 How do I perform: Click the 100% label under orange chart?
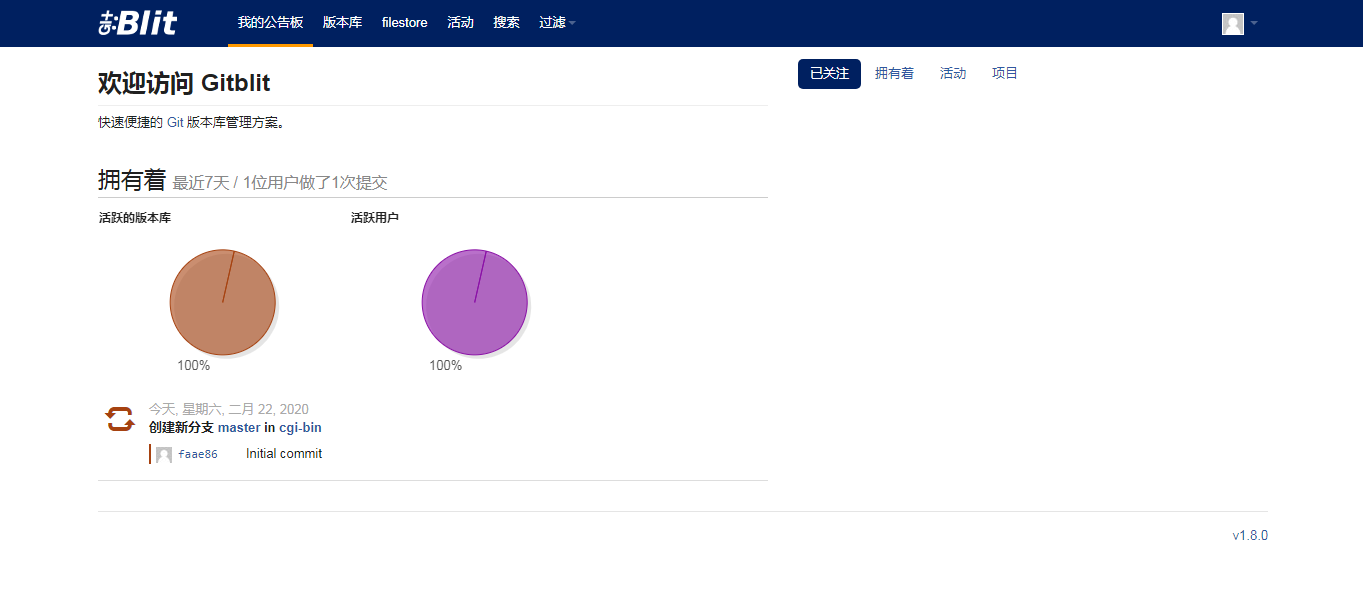point(194,365)
